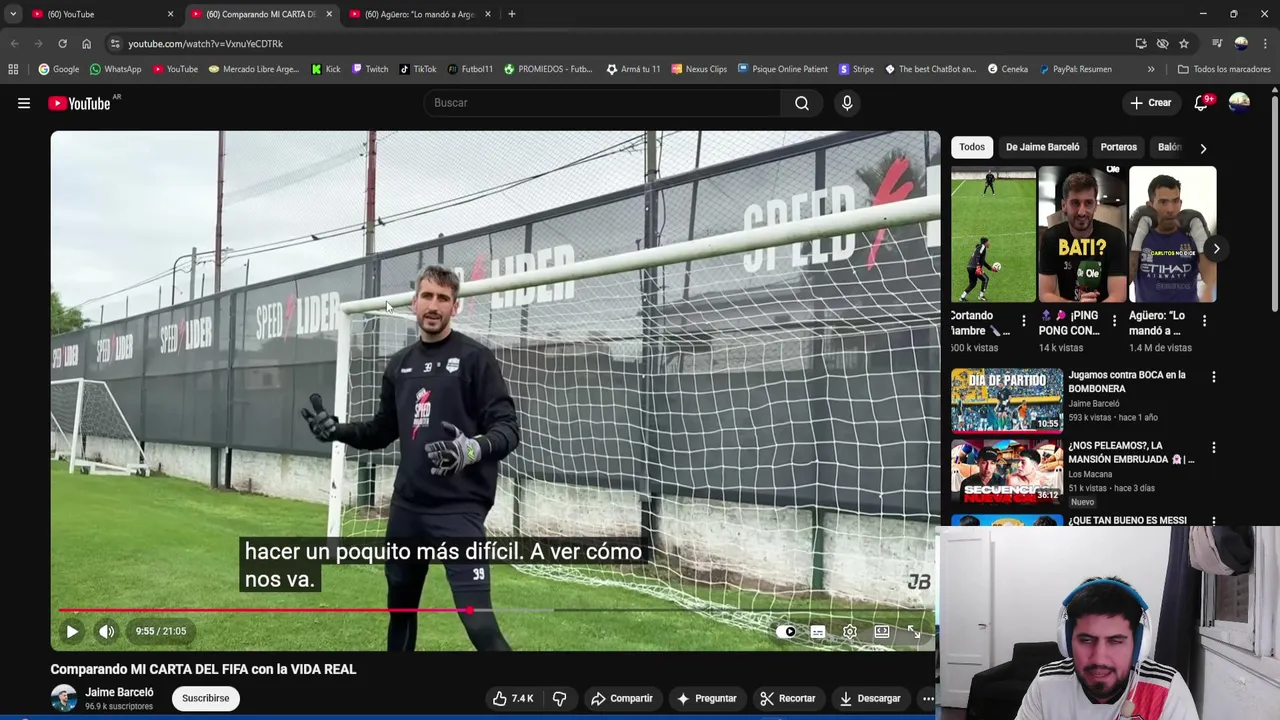Open options for the Cortando fiambre Short

tap(1023, 321)
